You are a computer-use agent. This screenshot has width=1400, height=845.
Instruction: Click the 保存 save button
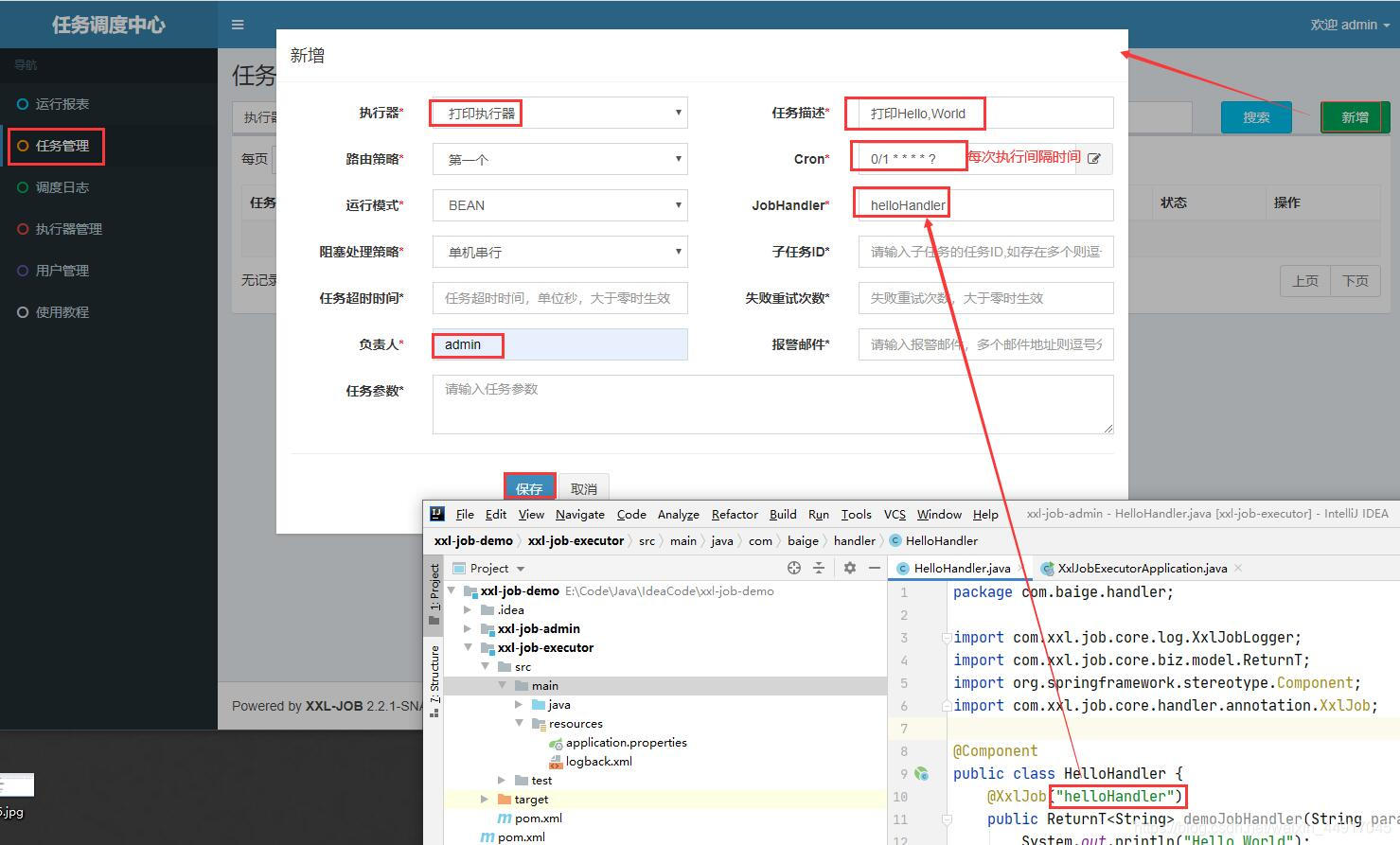pos(529,488)
